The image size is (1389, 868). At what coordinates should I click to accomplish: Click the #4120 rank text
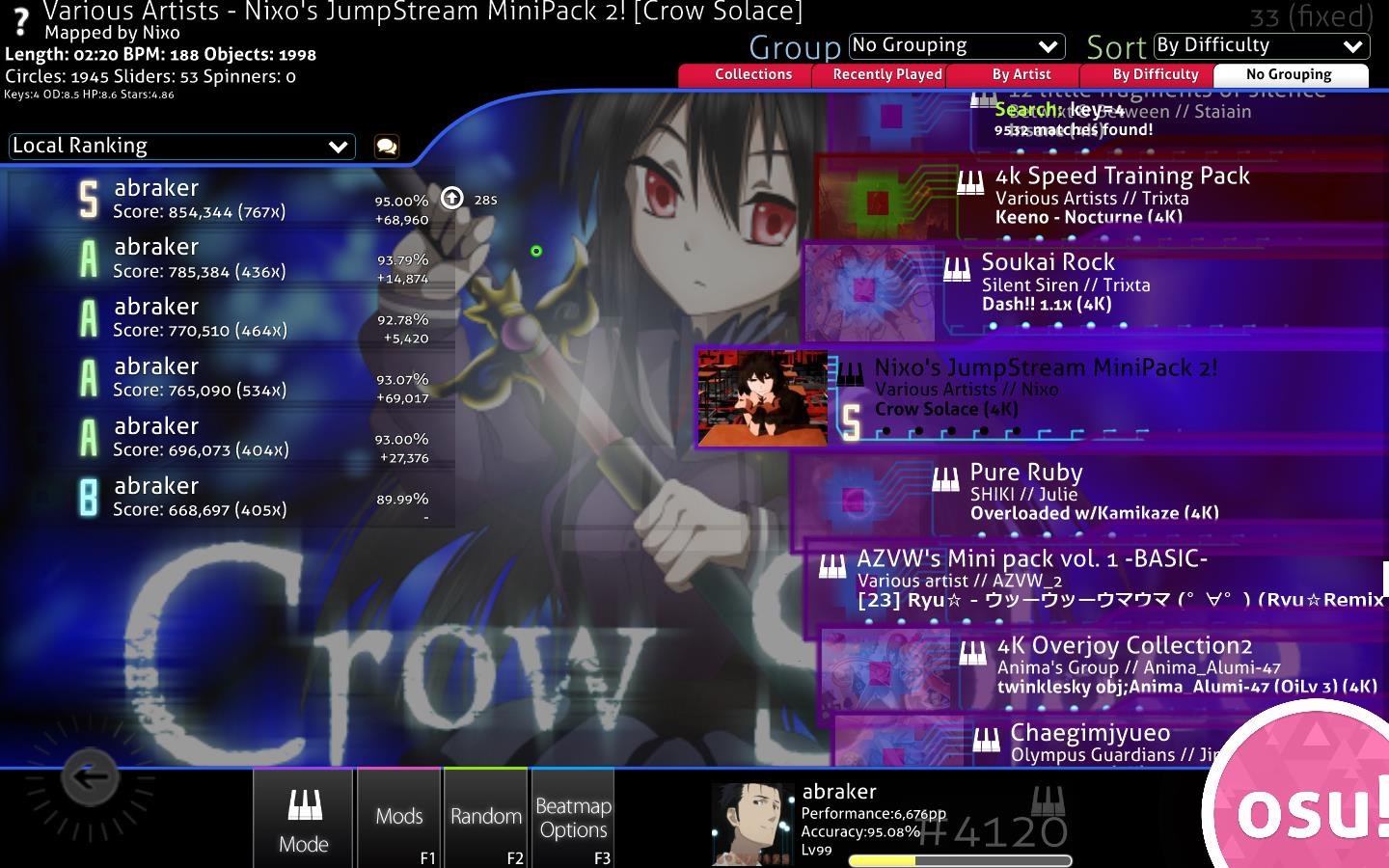coord(992,830)
